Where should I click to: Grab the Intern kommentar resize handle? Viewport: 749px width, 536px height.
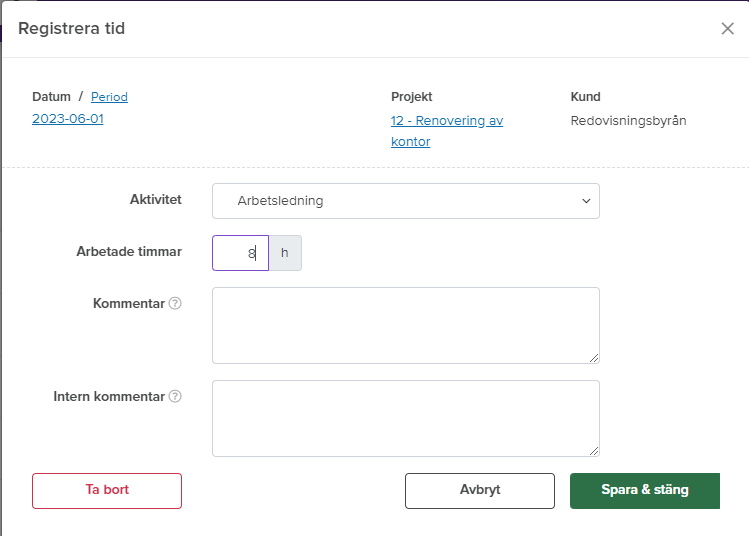click(594, 451)
